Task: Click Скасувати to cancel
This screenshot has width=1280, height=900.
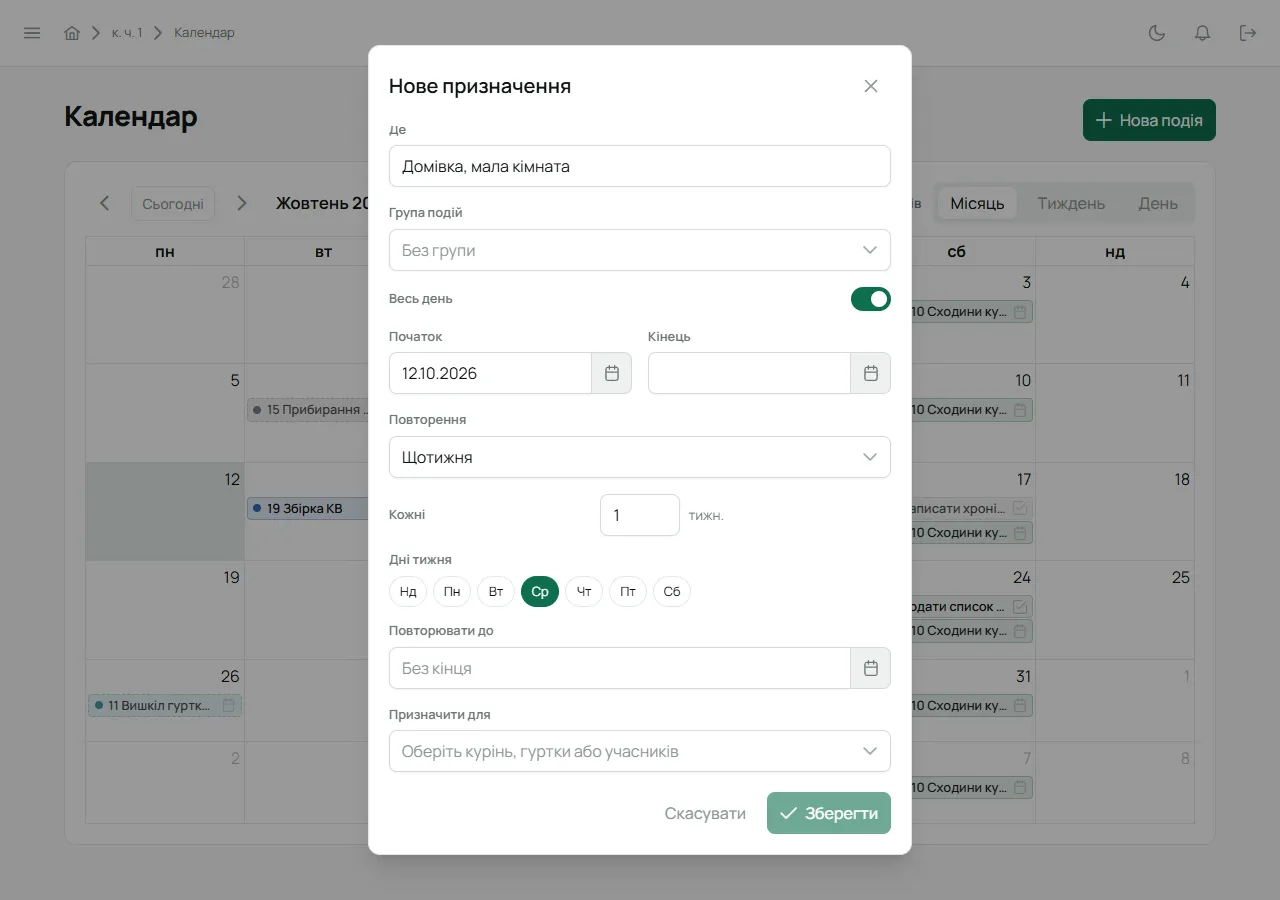Action: pyautogui.click(x=705, y=813)
